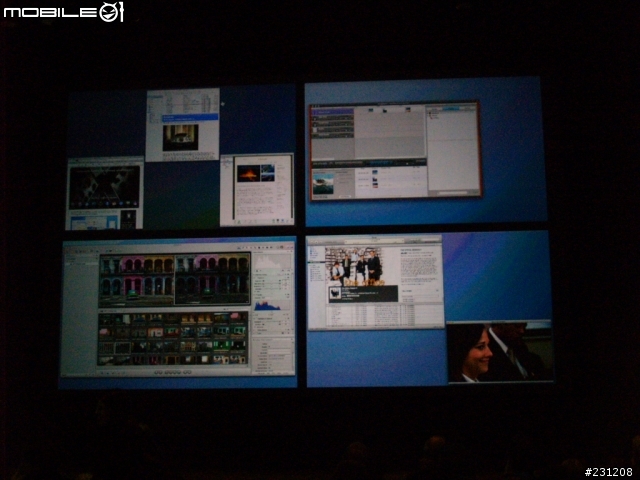Screen dimensions: 640x480
Task: Click the left building photo in Aperture viewer
Action: pos(137,280)
